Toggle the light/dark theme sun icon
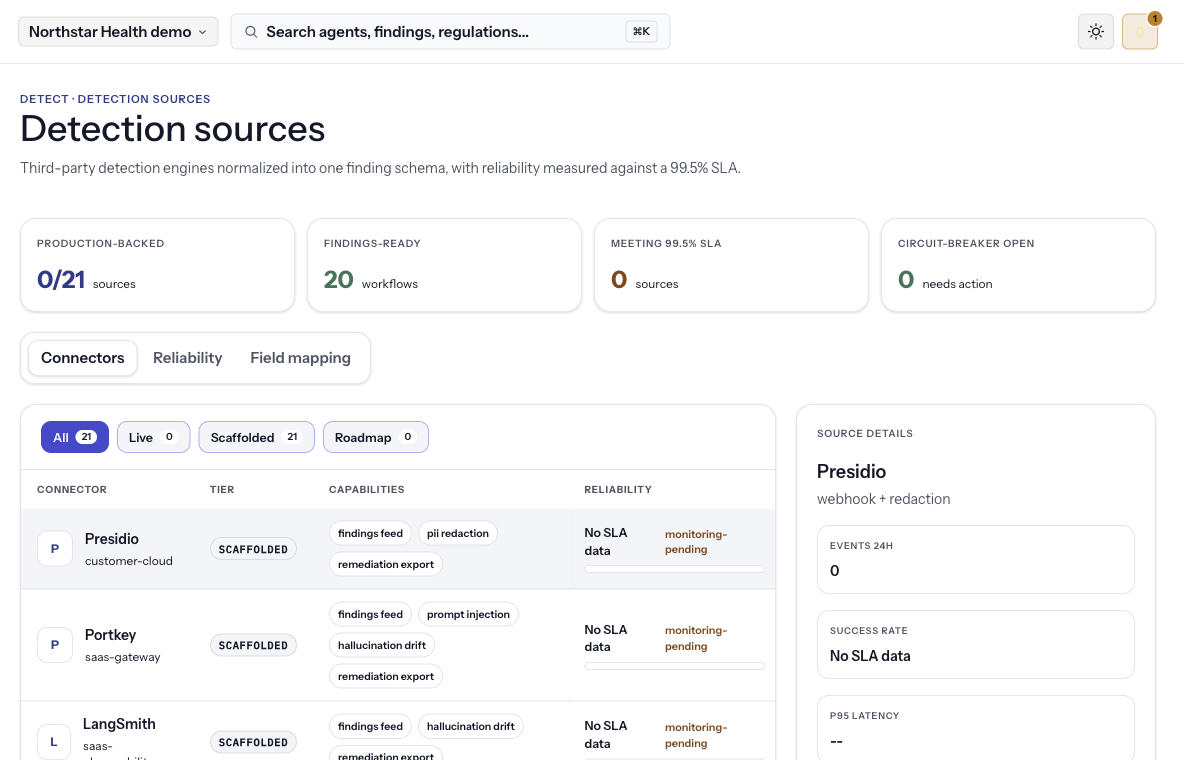Image resolution: width=1184 pixels, height=760 pixels. point(1096,32)
